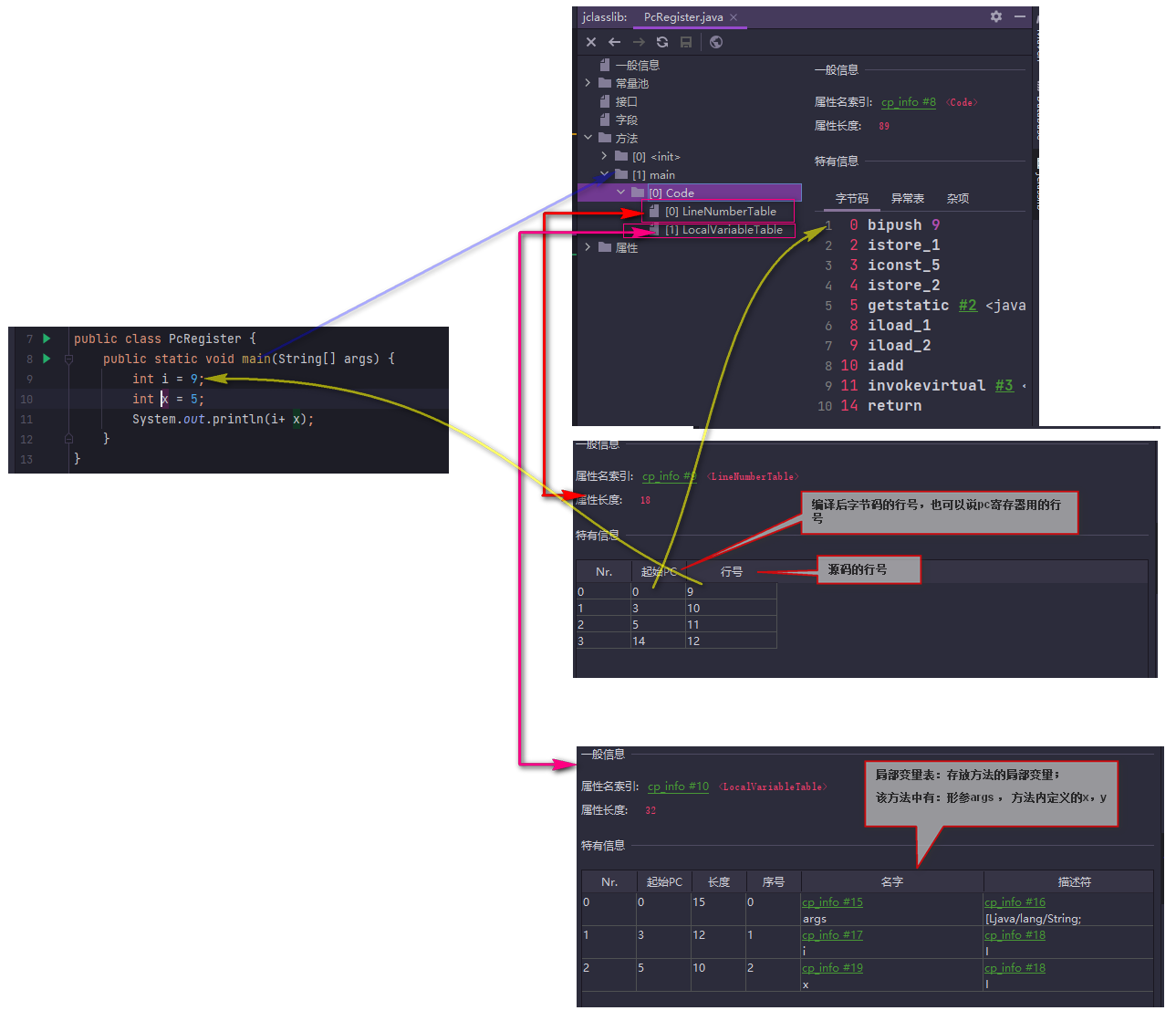Click the close X icon in jclasslib toolbar
Screen dimensions: 1176x1021
[591, 42]
